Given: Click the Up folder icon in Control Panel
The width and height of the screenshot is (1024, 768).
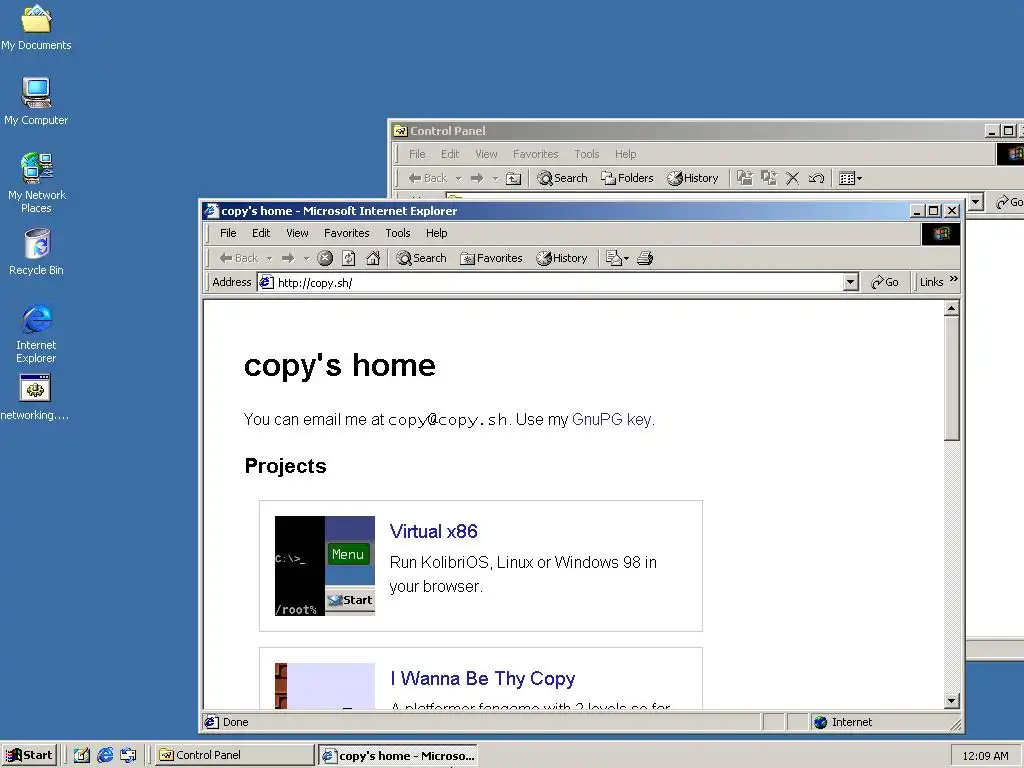Looking at the screenshot, I should 514,178.
